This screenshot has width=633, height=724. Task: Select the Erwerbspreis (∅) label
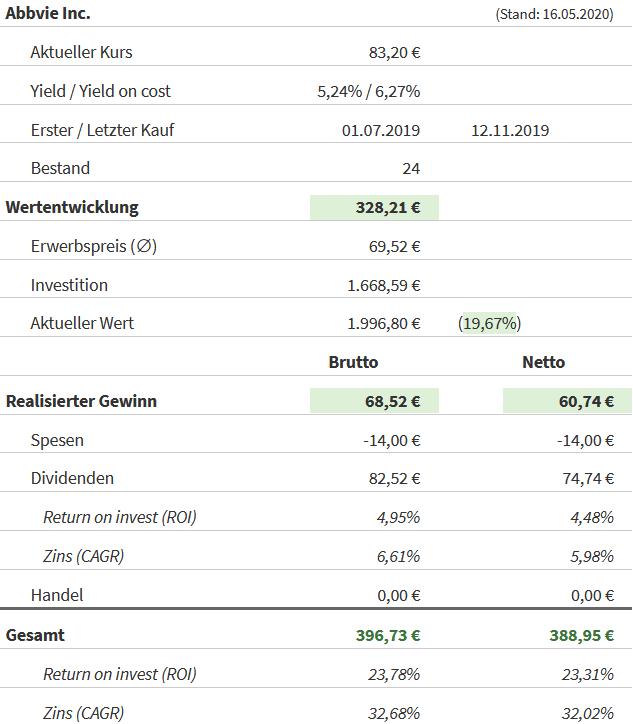[93, 246]
